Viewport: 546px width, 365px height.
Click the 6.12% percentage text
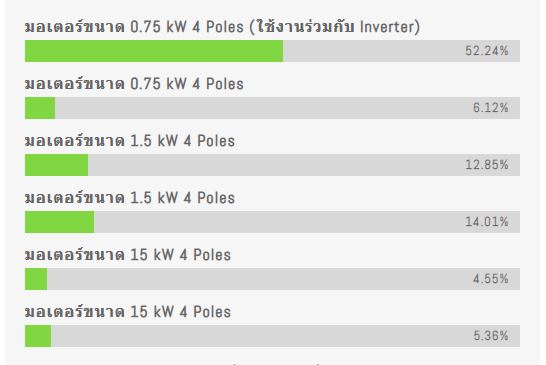click(490, 108)
